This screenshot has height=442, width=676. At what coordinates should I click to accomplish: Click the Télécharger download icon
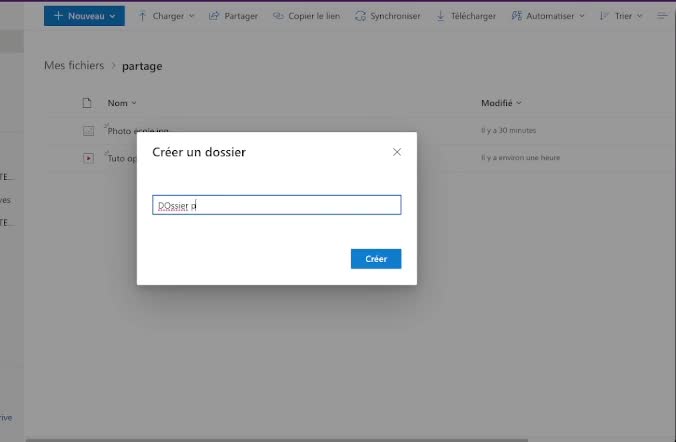(441, 16)
